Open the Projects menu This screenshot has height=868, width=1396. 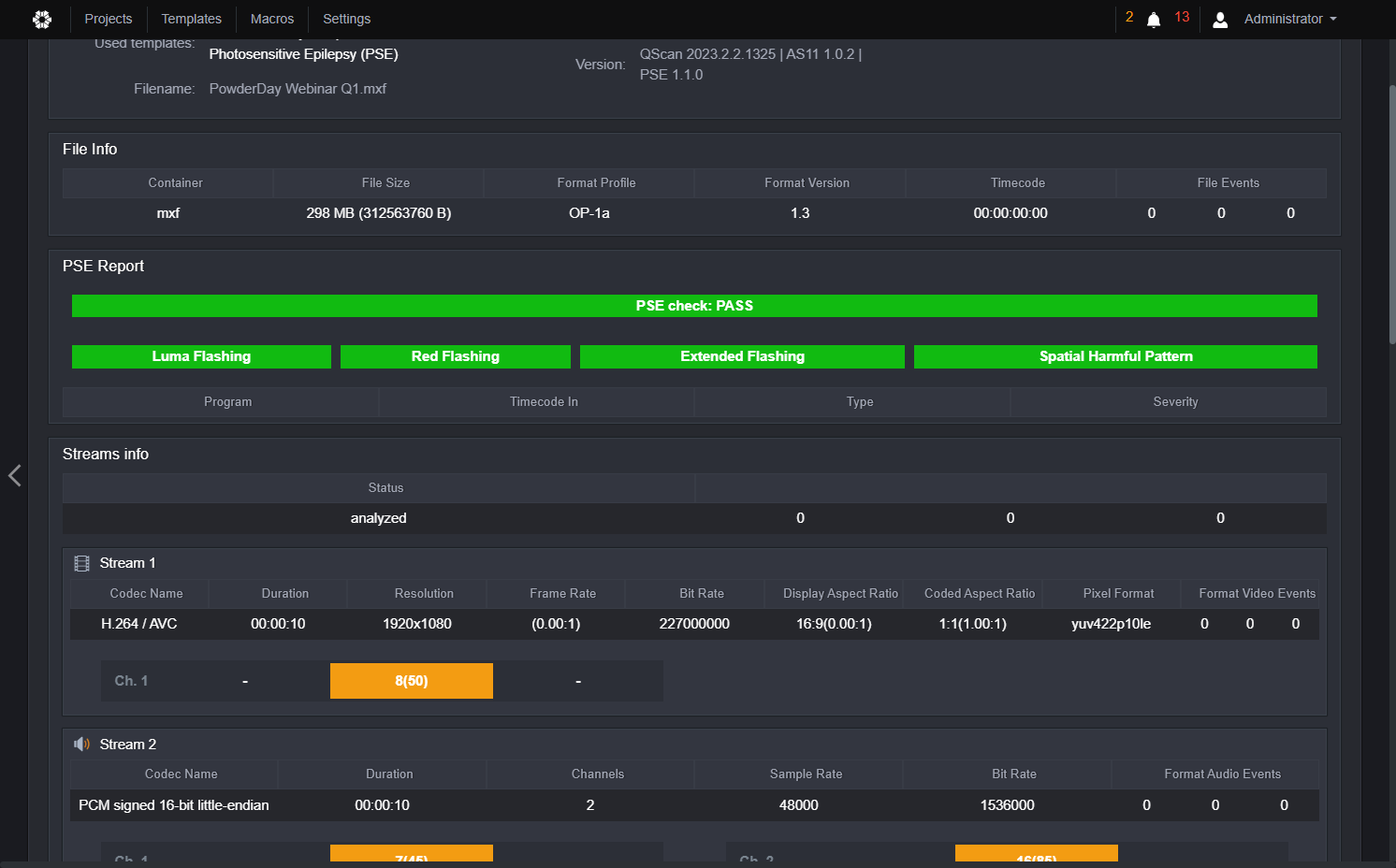tap(109, 19)
